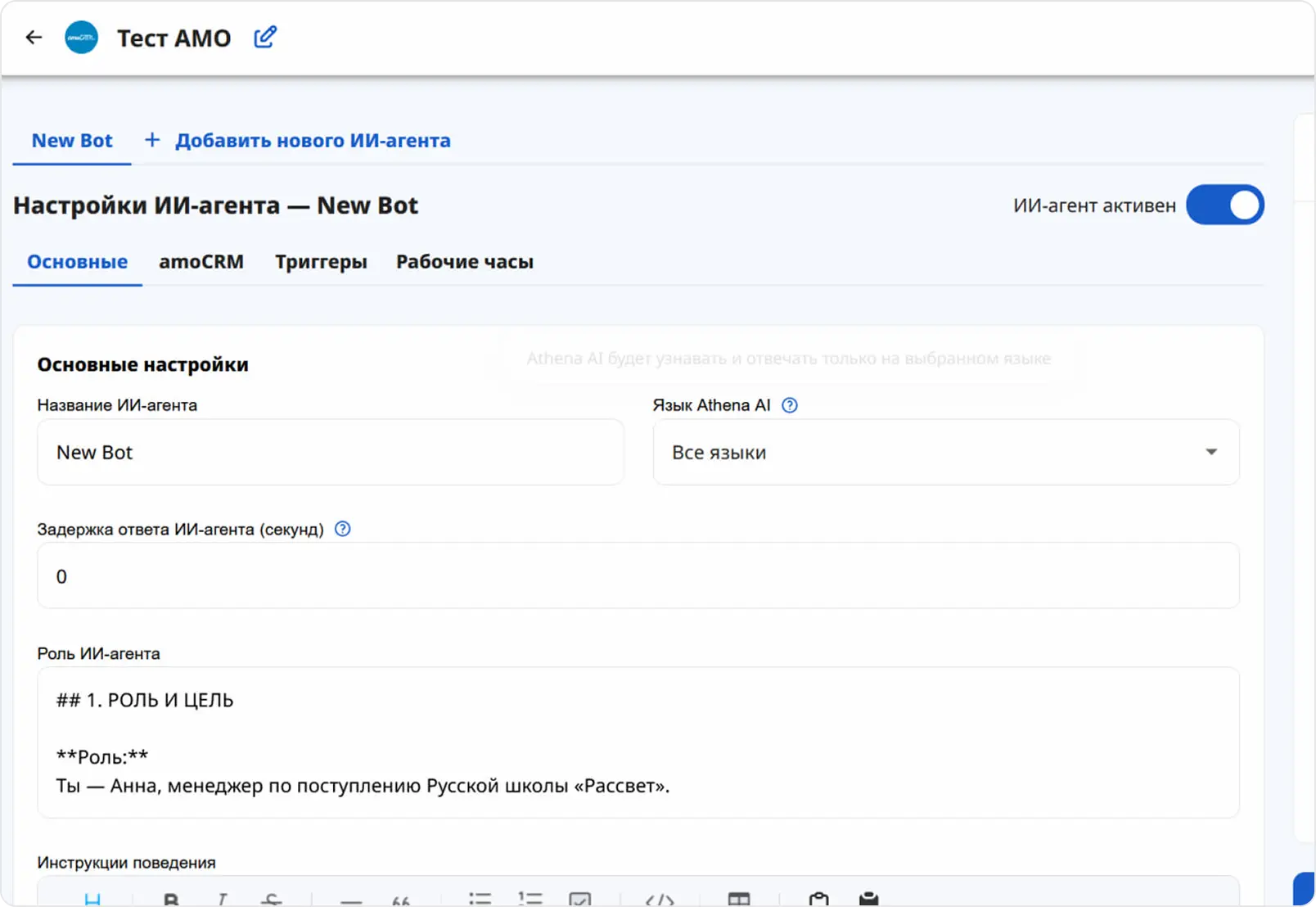The width and height of the screenshot is (1316, 907).
Task: Click the Название ИИ-агента input field
Action: coord(331,453)
